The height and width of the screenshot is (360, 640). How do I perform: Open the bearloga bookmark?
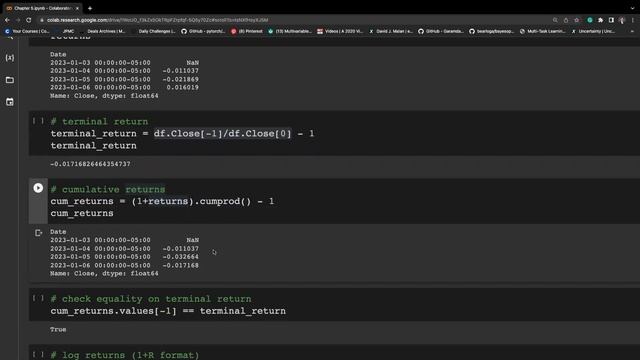coord(491,31)
